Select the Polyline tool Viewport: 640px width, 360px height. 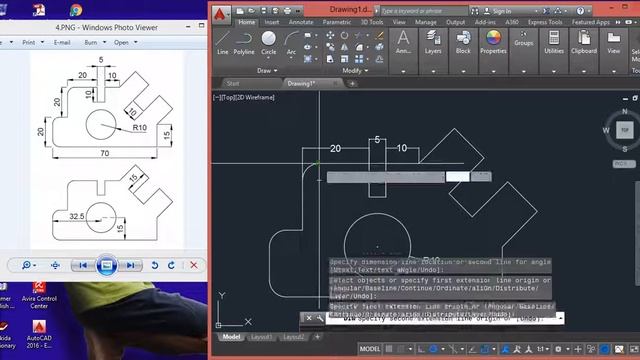pyautogui.click(x=244, y=43)
